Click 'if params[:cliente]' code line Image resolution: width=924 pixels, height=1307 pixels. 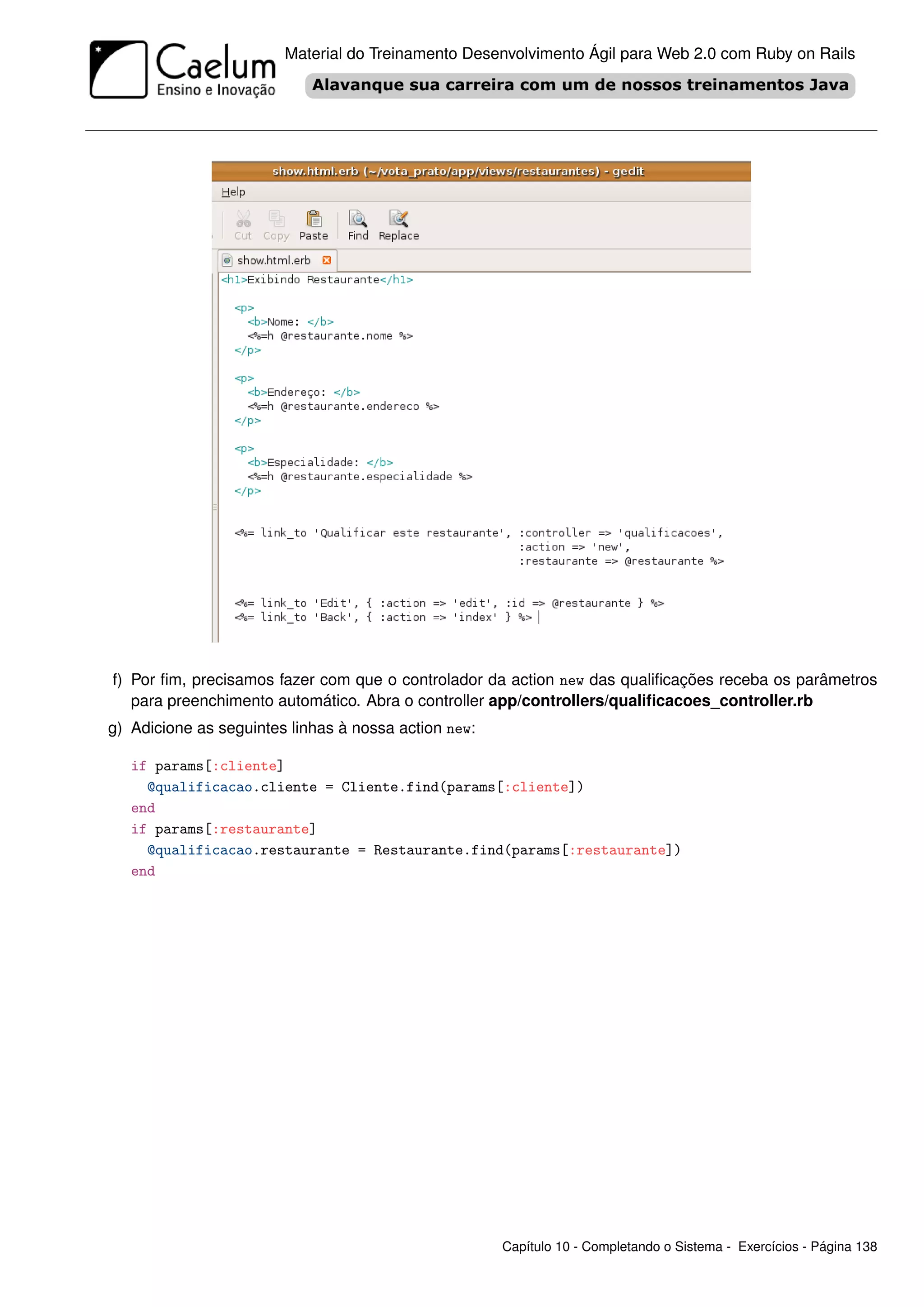207,766
